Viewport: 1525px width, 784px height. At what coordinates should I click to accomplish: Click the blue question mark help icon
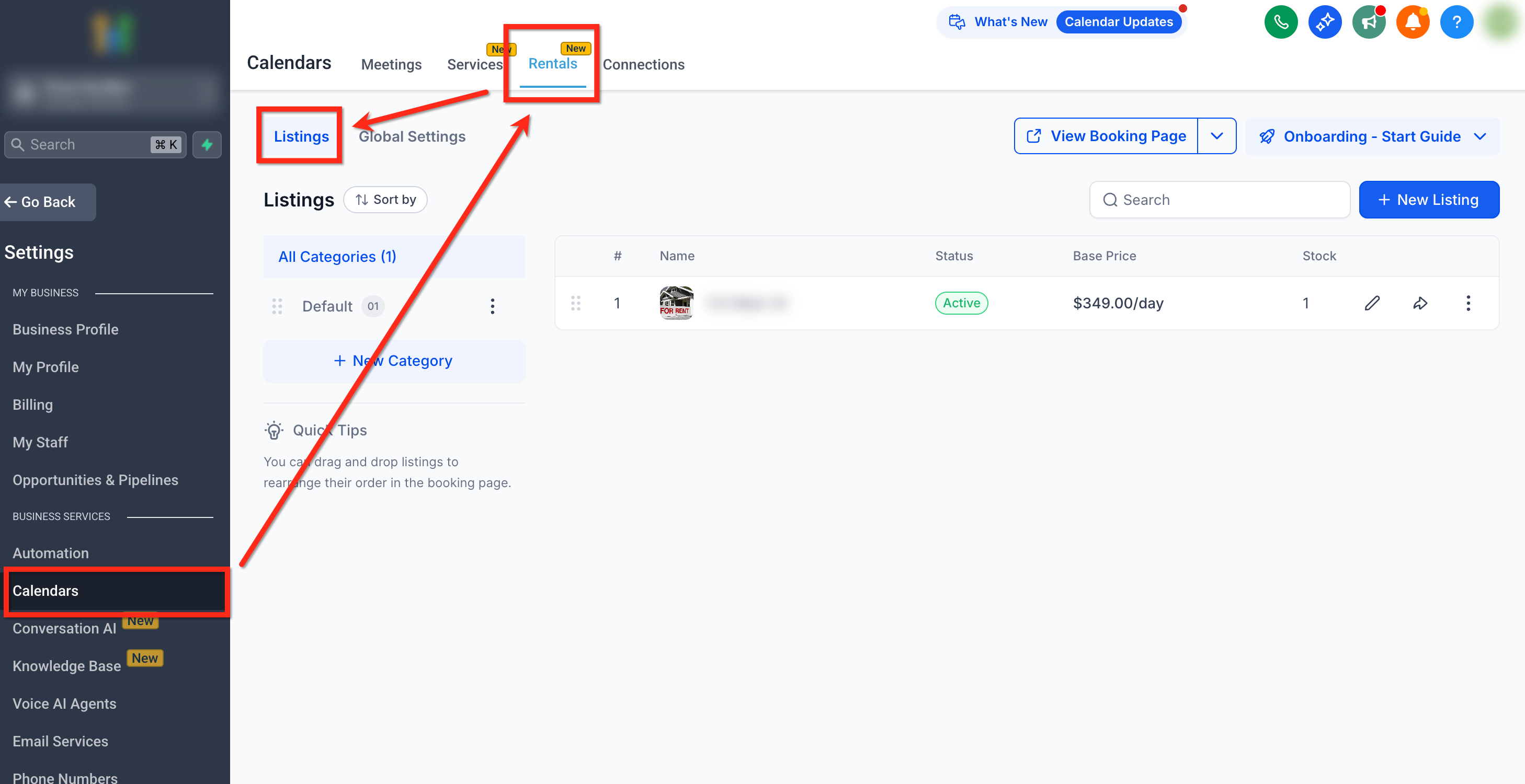tap(1456, 22)
